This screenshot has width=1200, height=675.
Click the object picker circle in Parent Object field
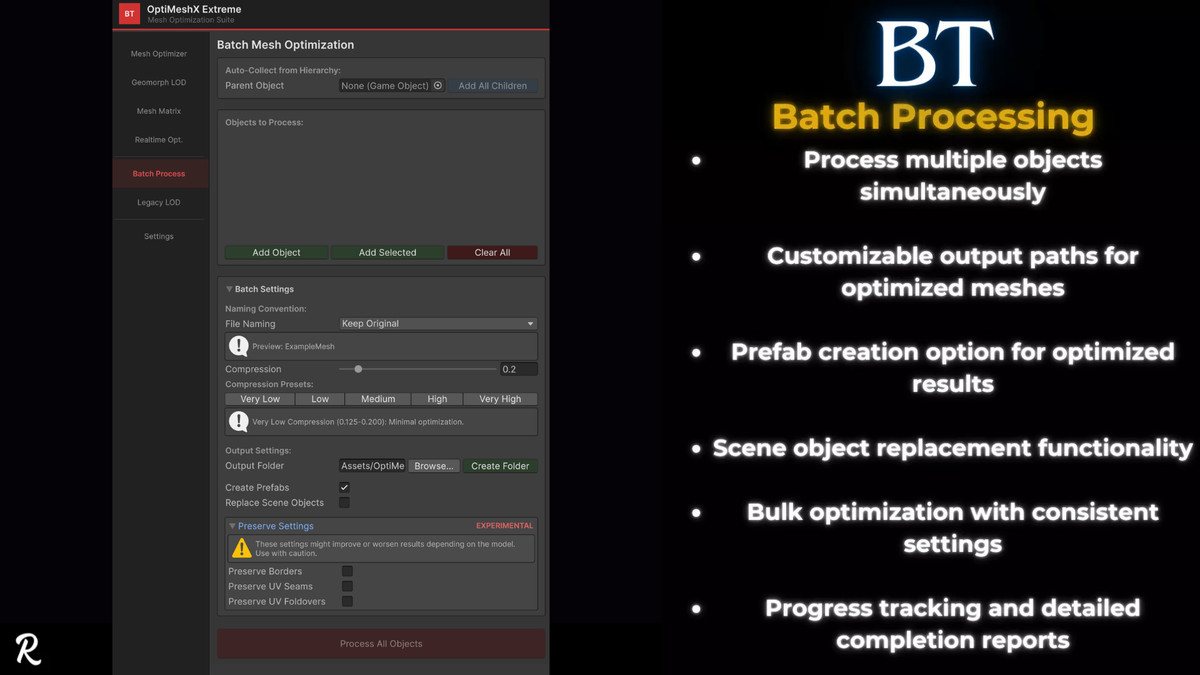[437, 86]
